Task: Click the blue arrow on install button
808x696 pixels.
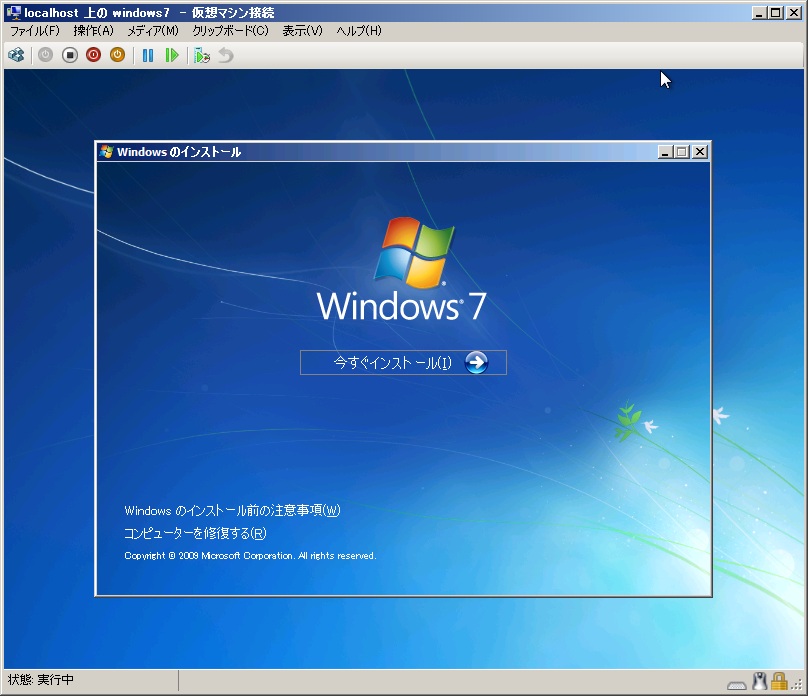Action: (x=476, y=363)
